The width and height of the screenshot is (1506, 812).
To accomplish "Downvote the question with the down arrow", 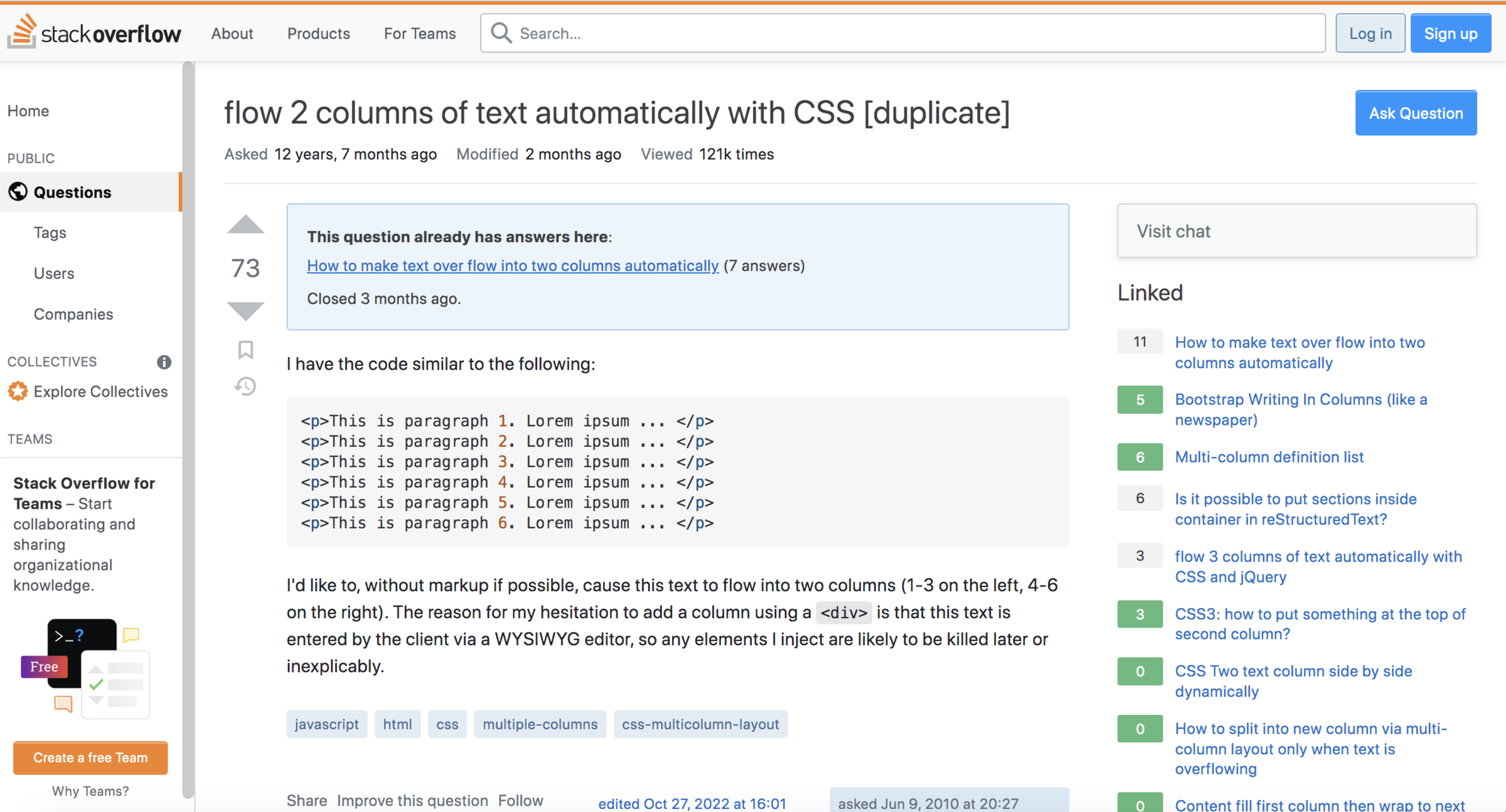I will [245, 310].
